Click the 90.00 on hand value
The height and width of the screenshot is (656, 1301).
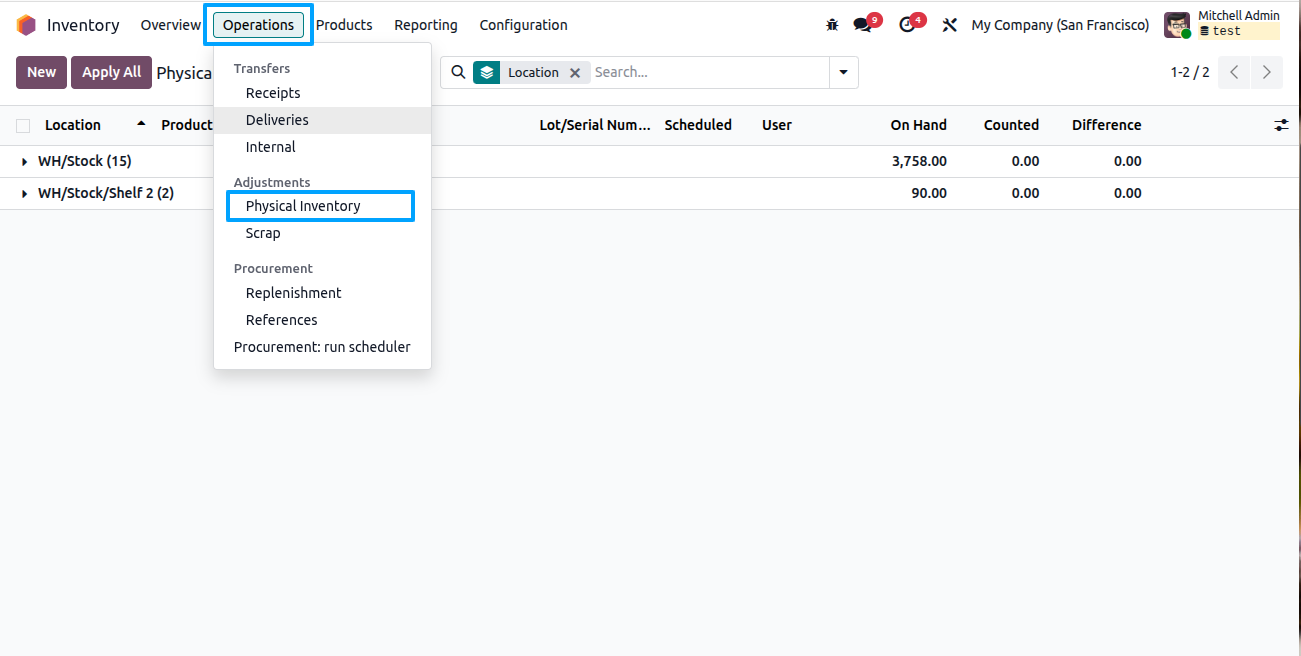(929, 193)
